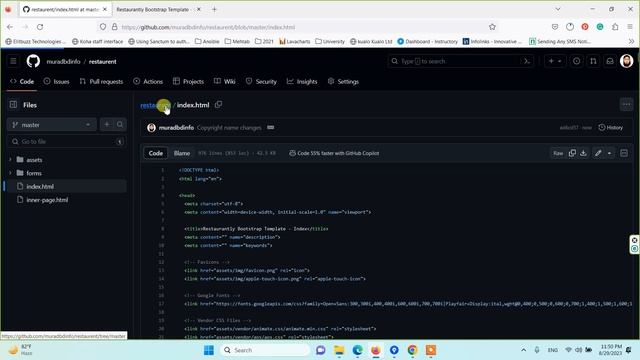Download the raw file

click(x=583, y=153)
